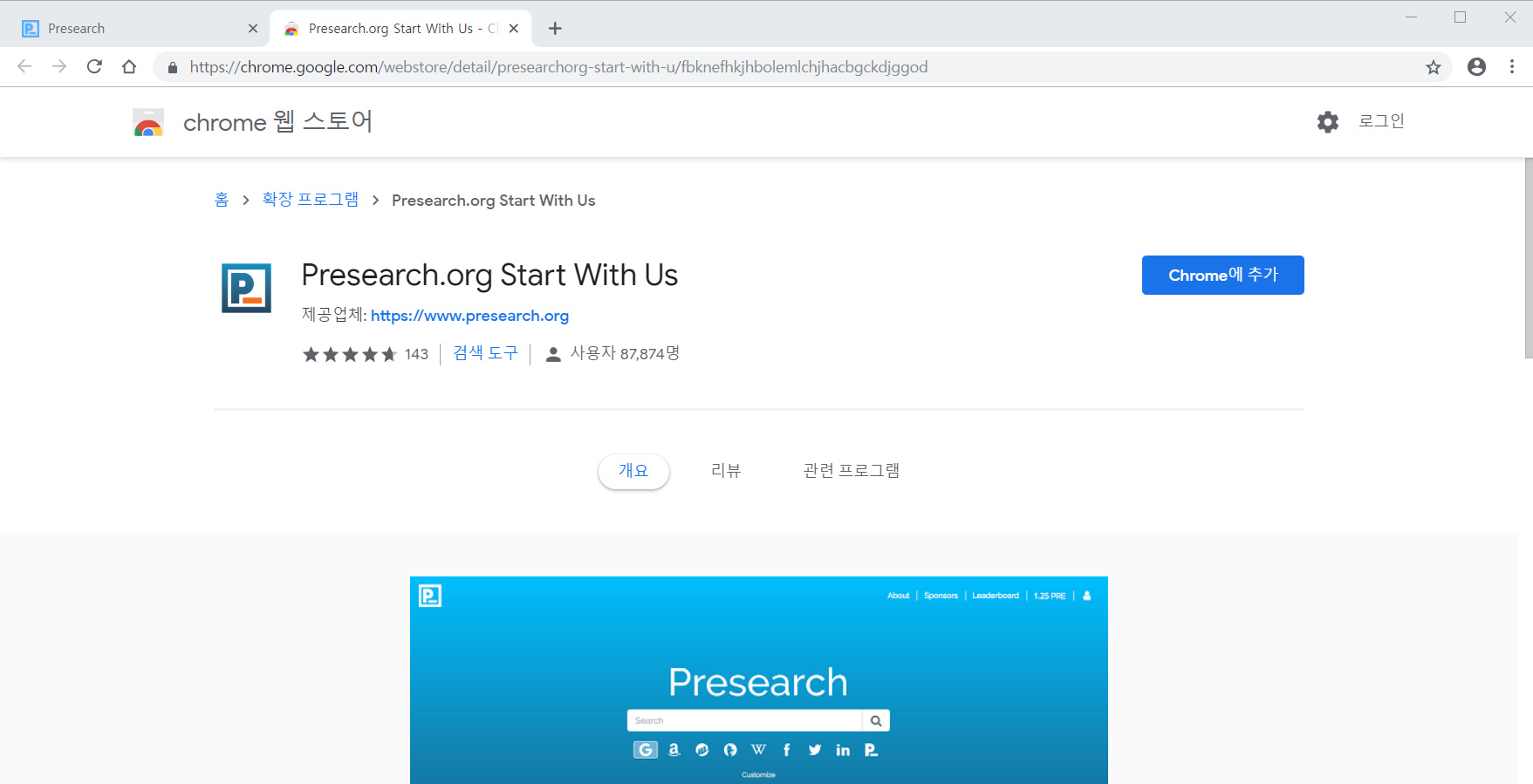
Task: Click the Presearch.org Start With Us heading
Action: [489, 275]
